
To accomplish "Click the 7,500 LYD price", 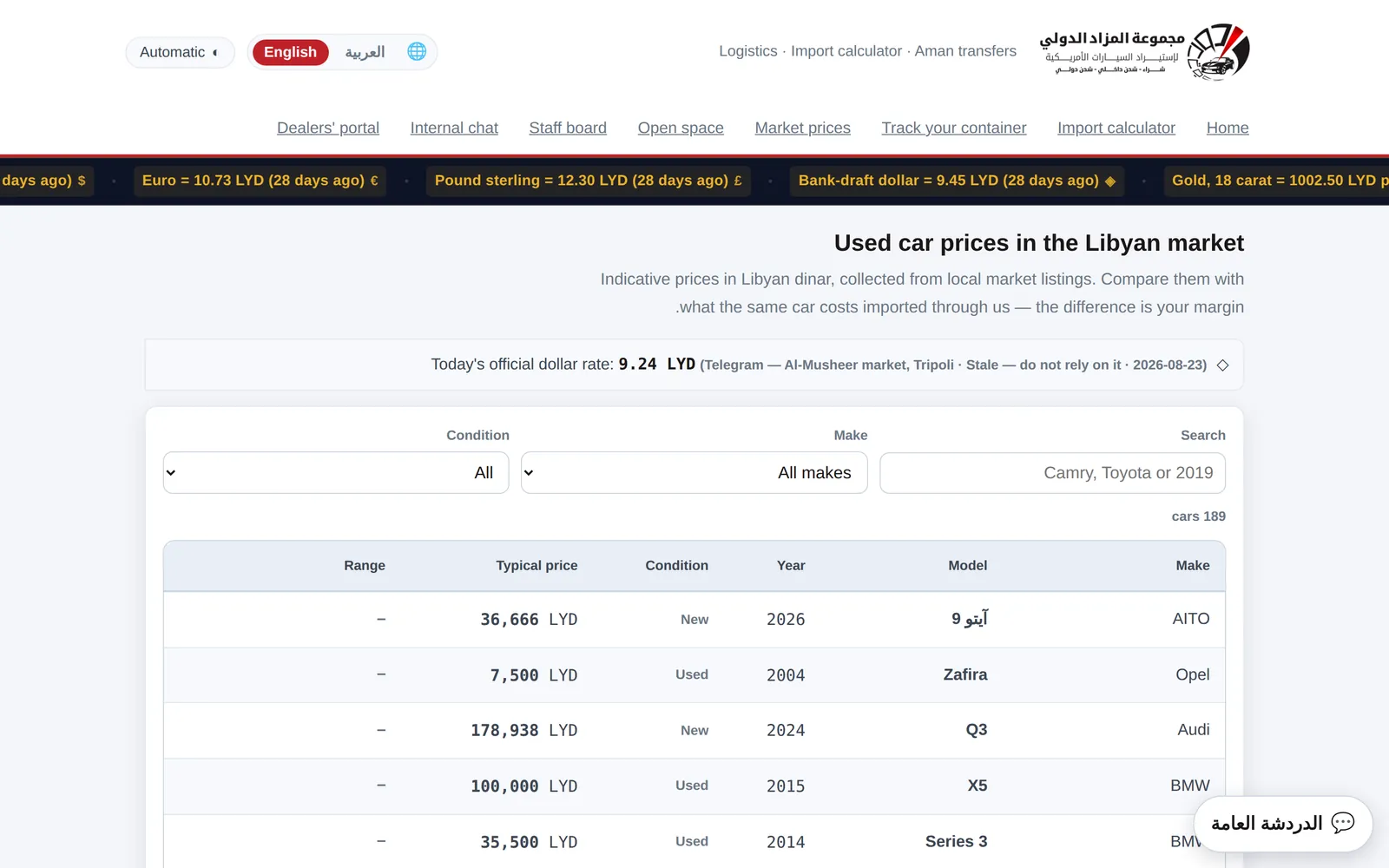I will click(534, 675).
